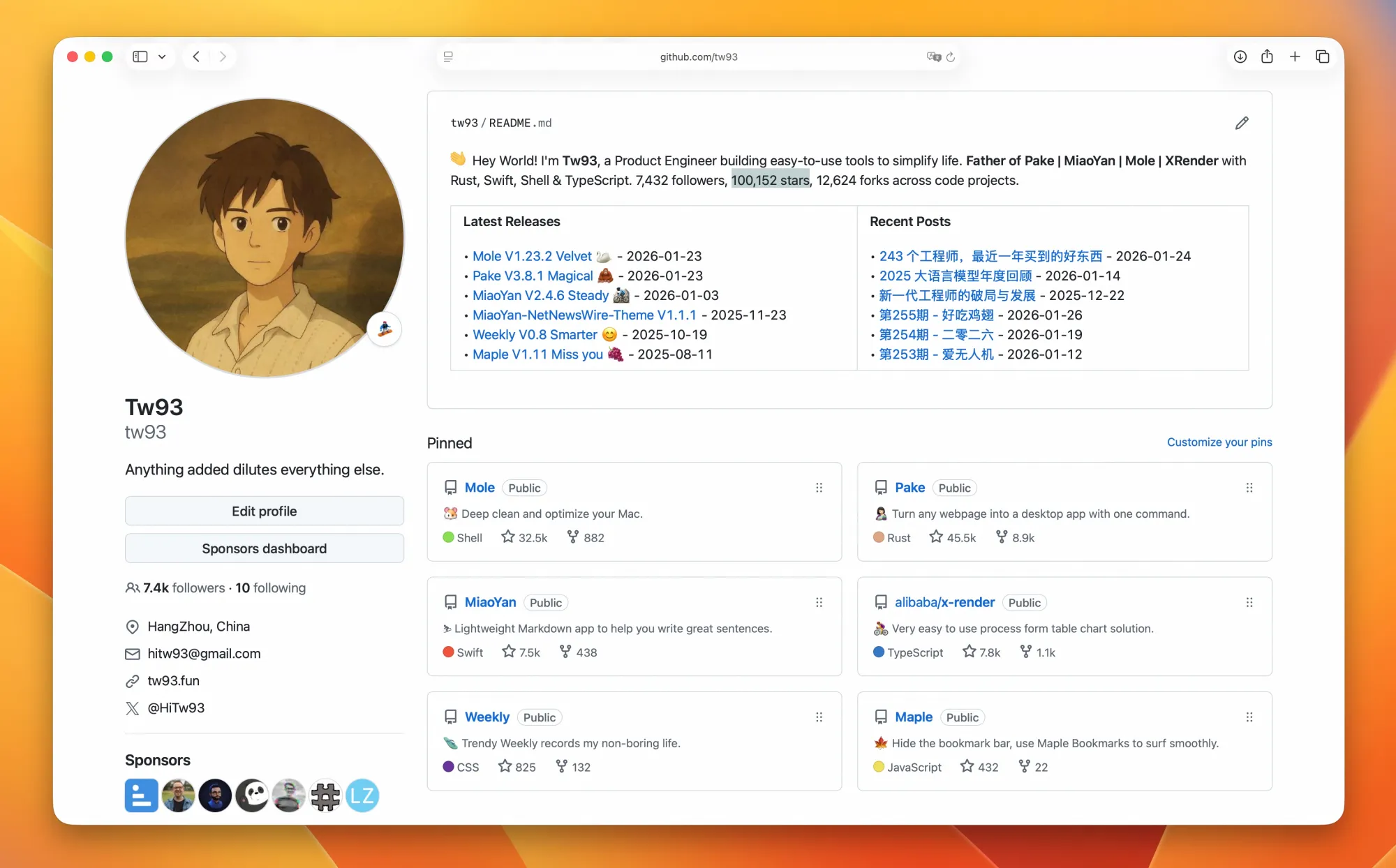The height and width of the screenshot is (868, 1396).
Task: Click the Customize your pins link
Action: 1219,442
